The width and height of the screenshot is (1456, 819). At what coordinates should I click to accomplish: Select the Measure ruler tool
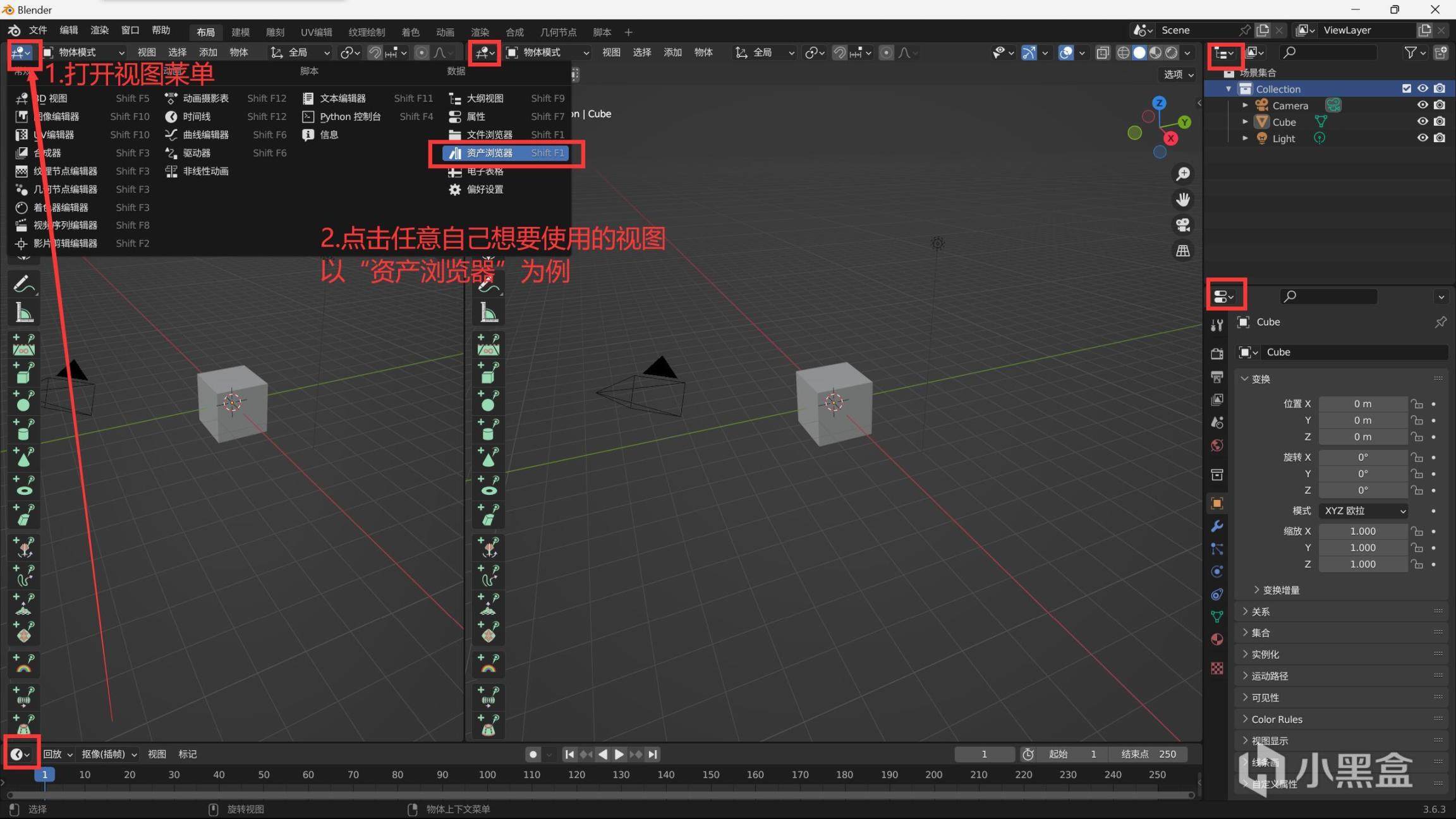[x=23, y=313]
